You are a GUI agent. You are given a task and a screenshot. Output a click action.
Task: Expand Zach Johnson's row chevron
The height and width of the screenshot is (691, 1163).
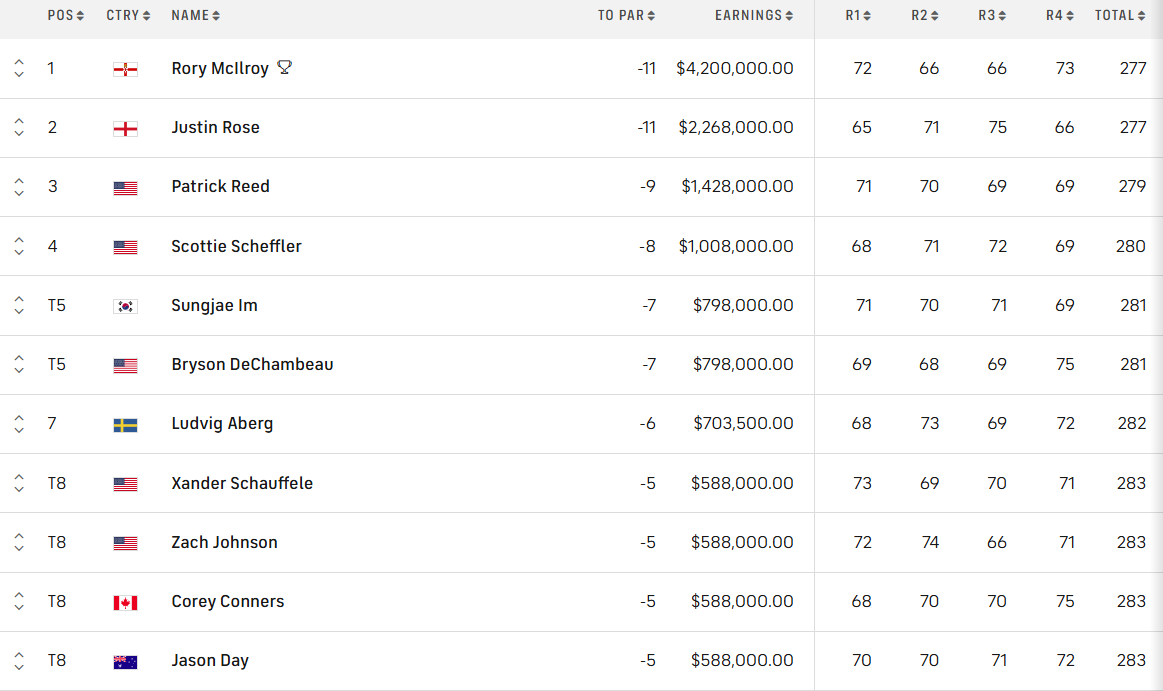pos(18,542)
